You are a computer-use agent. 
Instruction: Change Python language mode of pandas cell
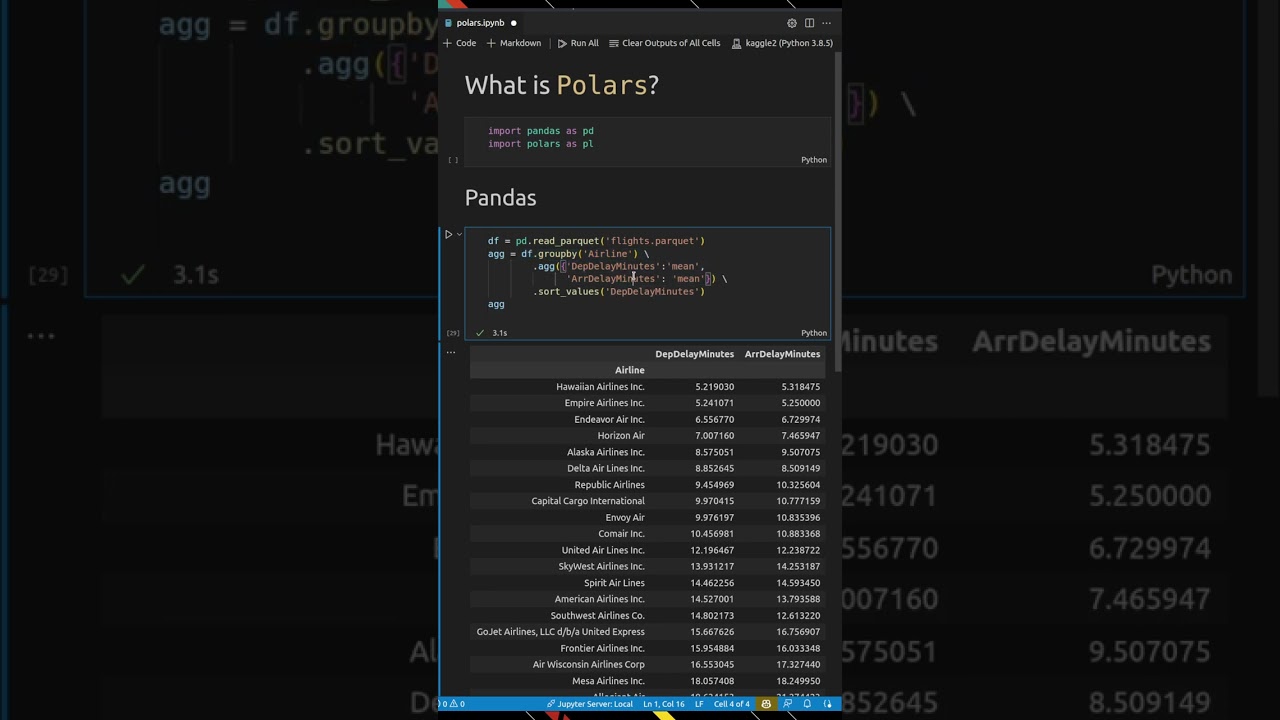coord(813,333)
